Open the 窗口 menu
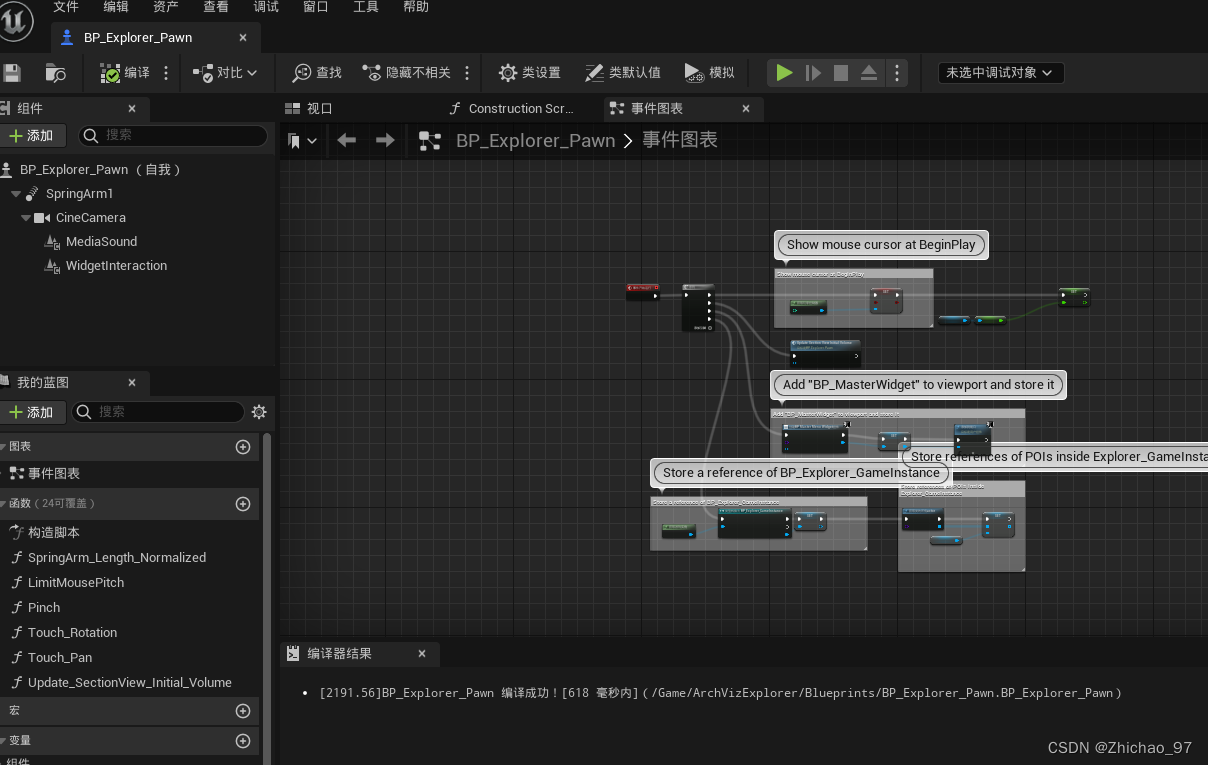The width and height of the screenshot is (1208, 765). (x=315, y=8)
